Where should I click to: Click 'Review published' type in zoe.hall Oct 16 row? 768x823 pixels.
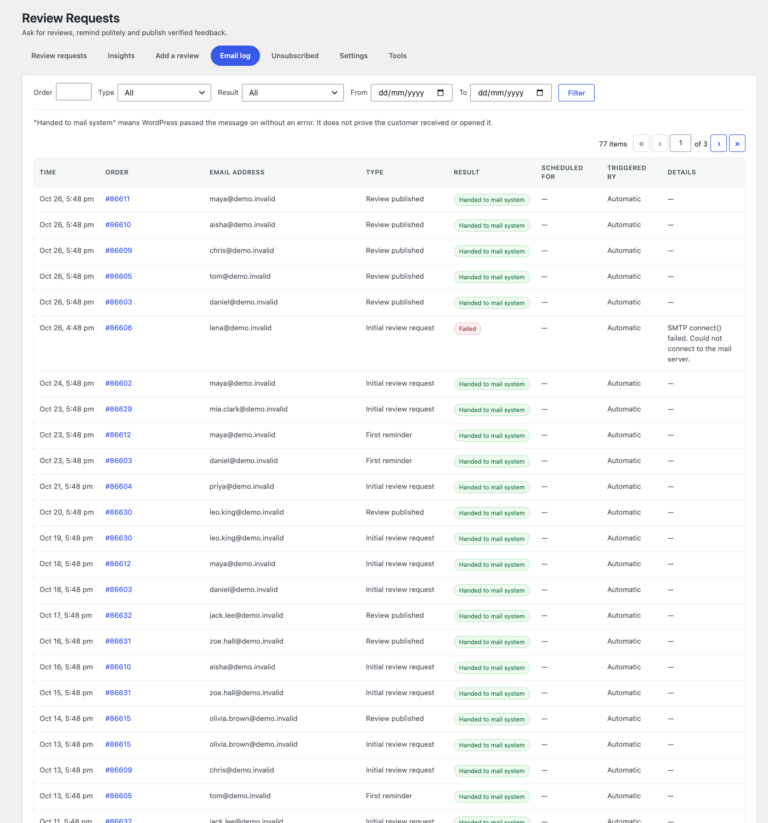click(395, 641)
